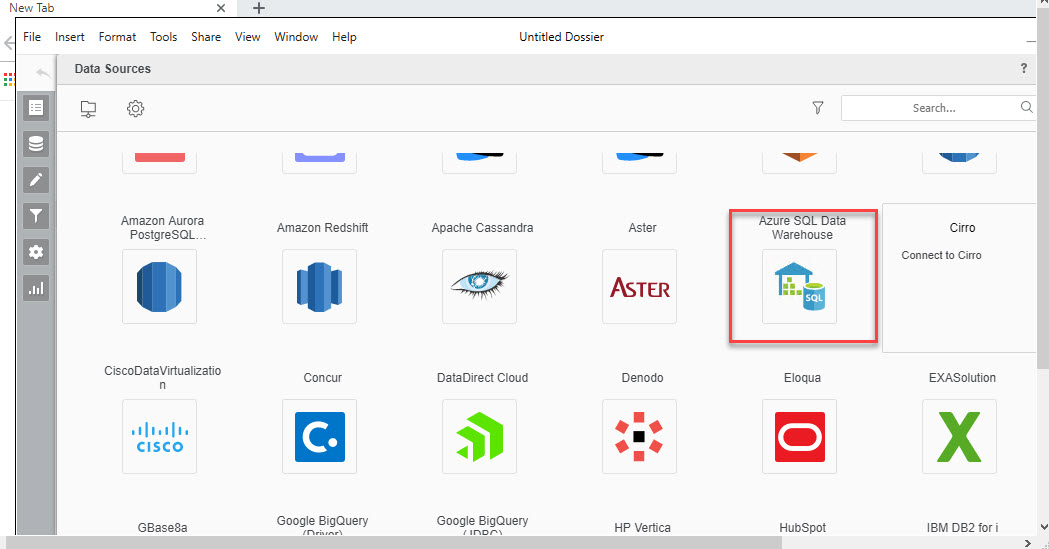1049x549 pixels.
Task: Choose the Apache Cassandra eye icon
Action: 479,286
